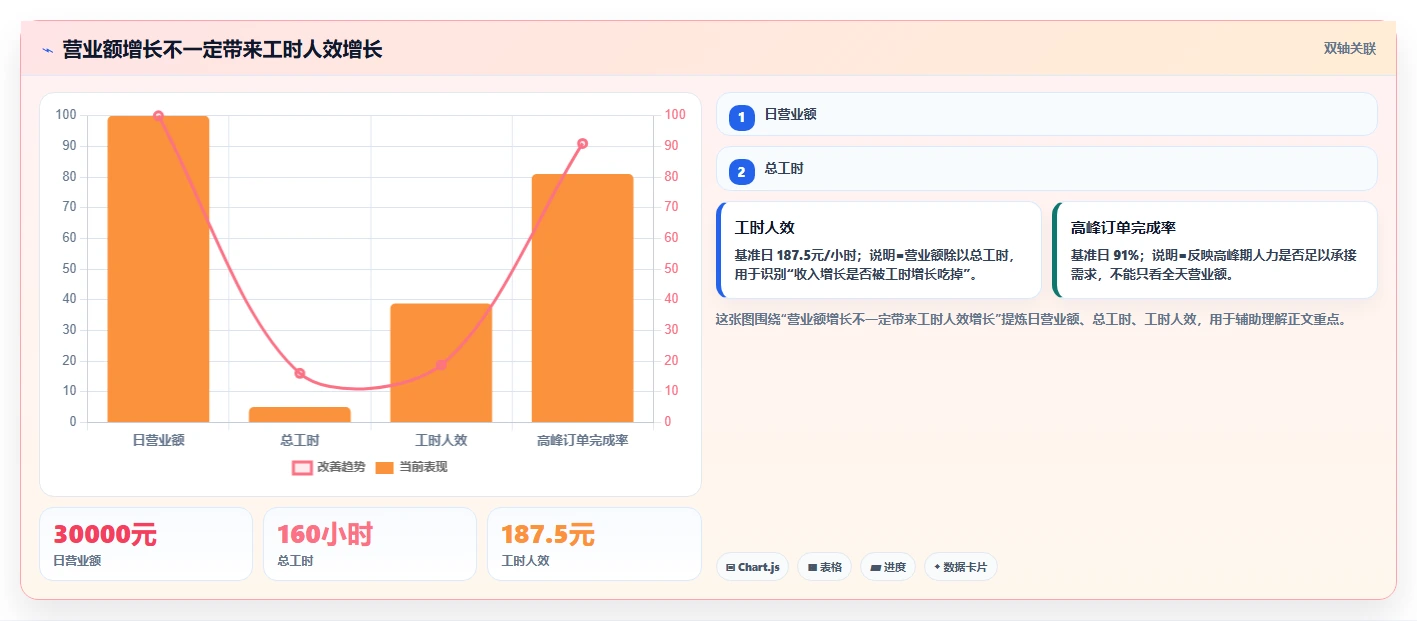Viewport: 1417px width, 621px height.
Task: Click the trend line point above 日营业额
Action: (x=158, y=116)
